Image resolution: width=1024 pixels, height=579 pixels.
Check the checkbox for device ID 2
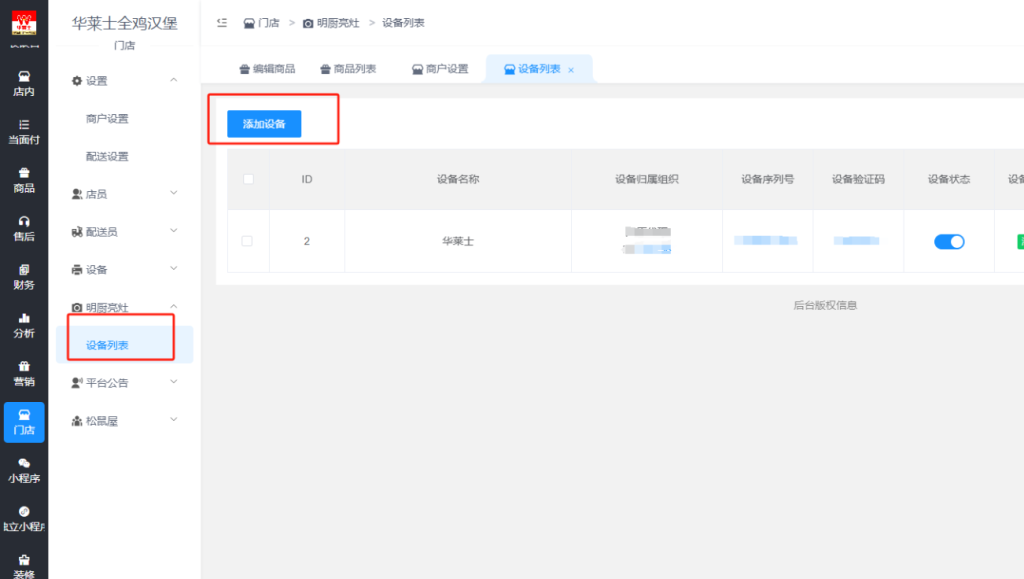click(x=247, y=241)
